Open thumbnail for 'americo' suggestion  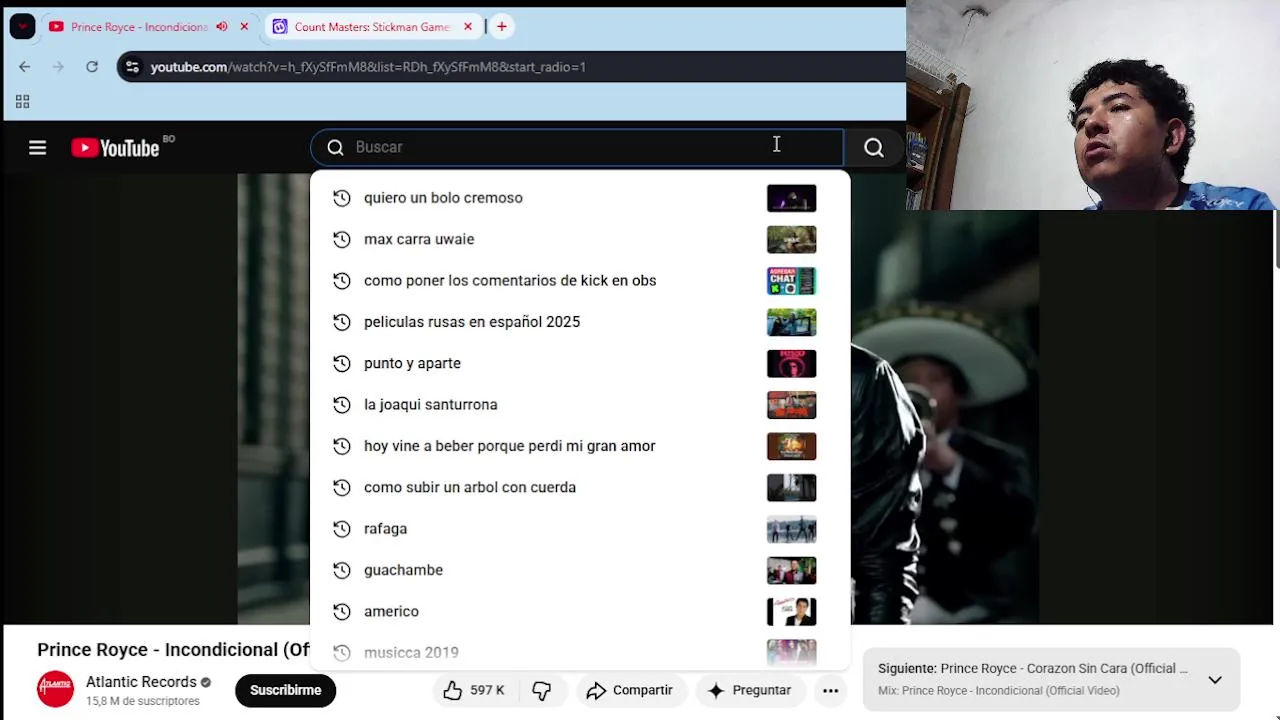coord(791,611)
